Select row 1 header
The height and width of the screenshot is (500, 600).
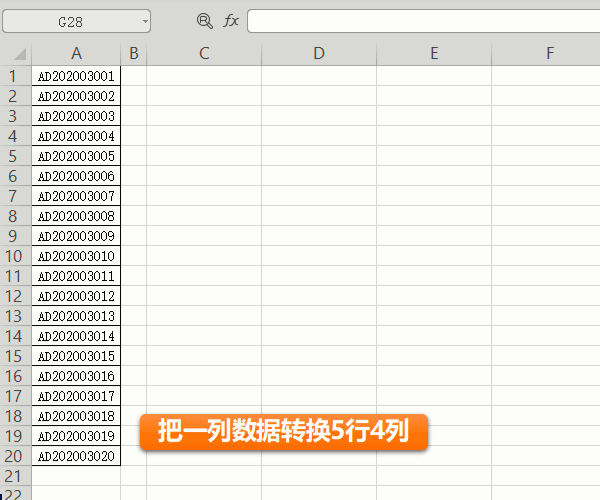[14, 76]
